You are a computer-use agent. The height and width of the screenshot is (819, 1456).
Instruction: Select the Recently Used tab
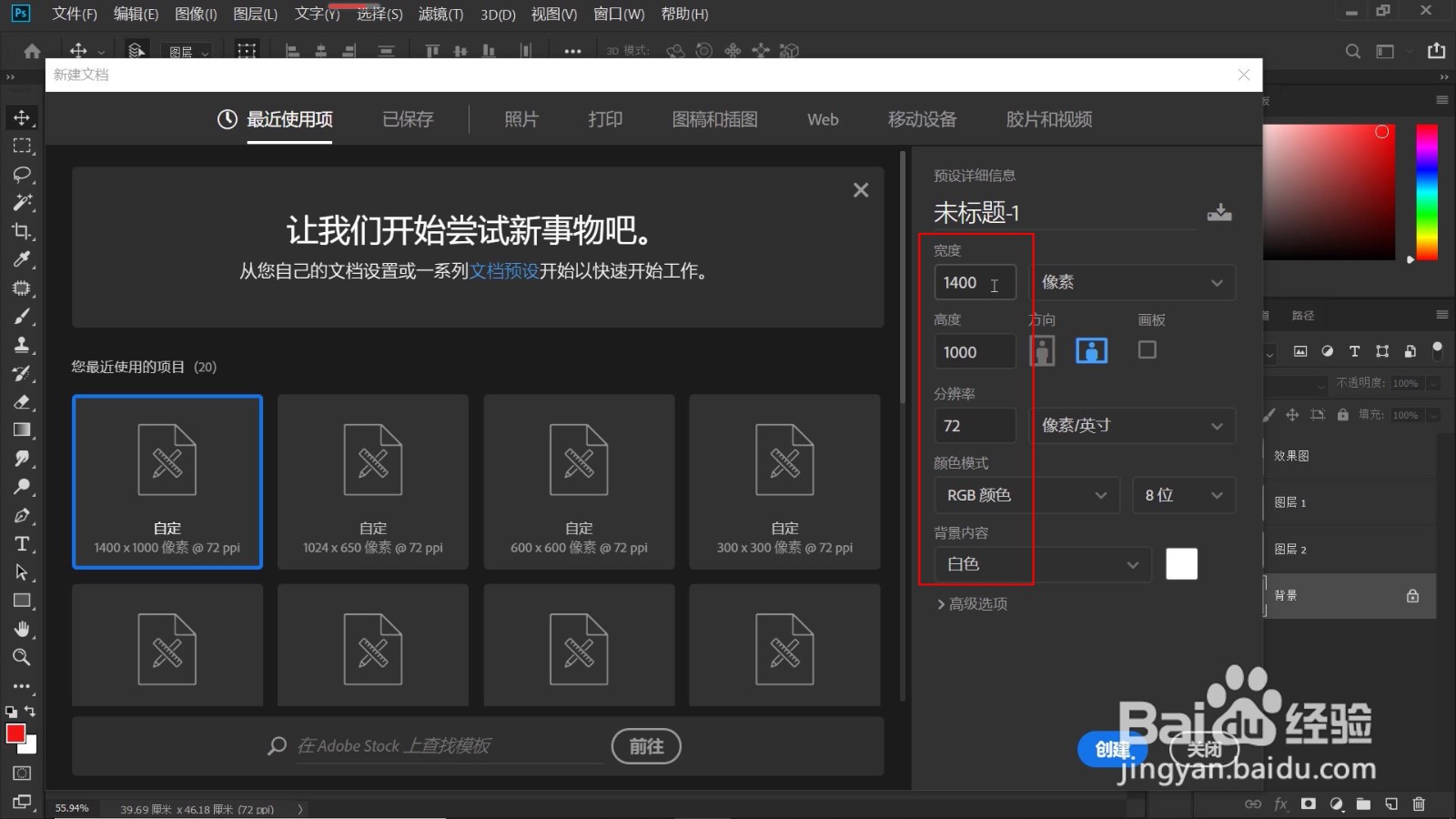[275, 119]
